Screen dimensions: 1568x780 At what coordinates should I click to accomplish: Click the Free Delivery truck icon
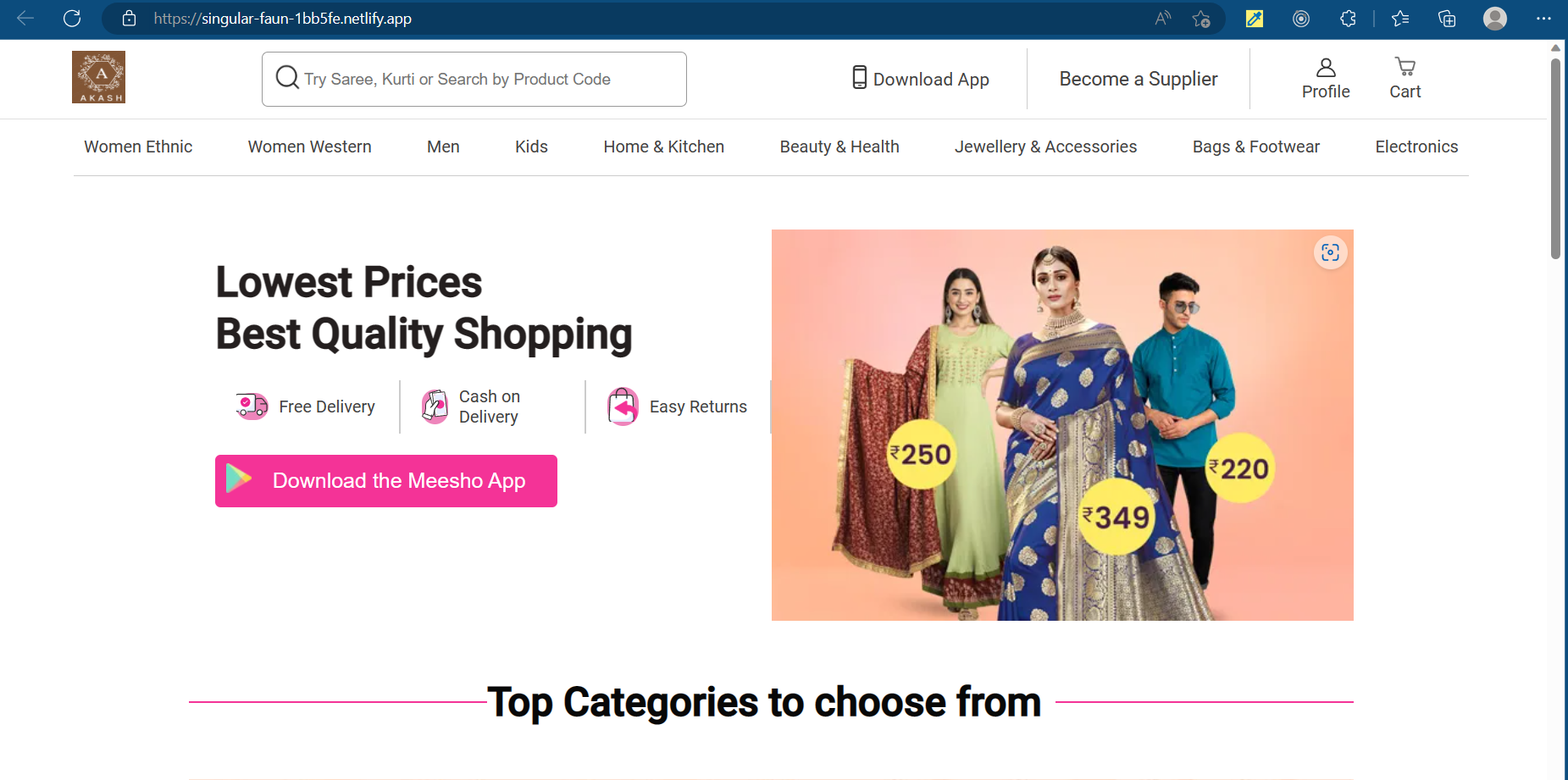[x=251, y=406]
